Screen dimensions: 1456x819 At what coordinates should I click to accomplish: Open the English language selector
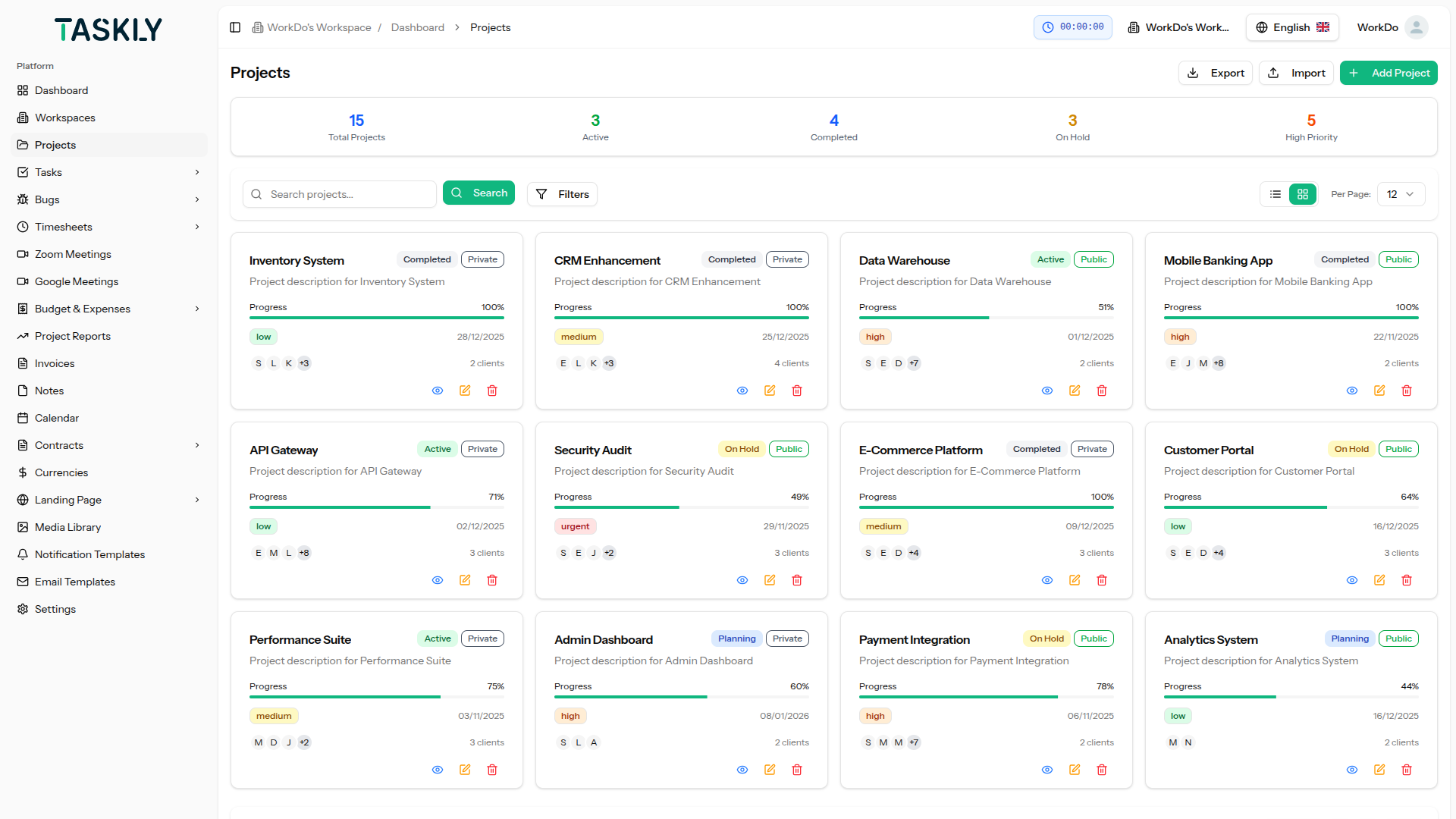[x=1292, y=27]
